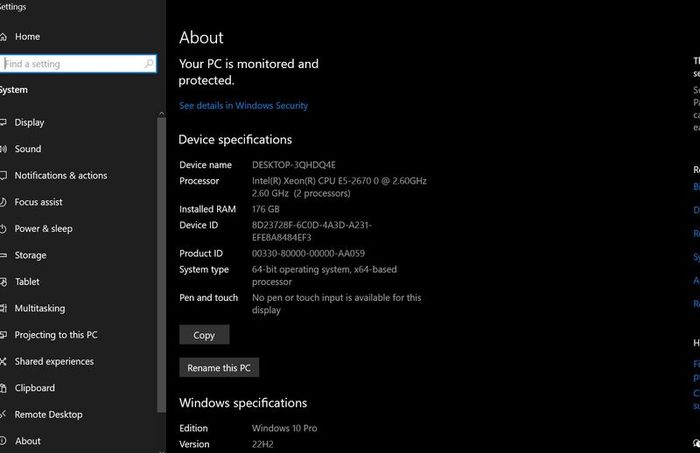Click the Storage drive icon
Viewport: 700px width, 453px height.
coord(3,255)
